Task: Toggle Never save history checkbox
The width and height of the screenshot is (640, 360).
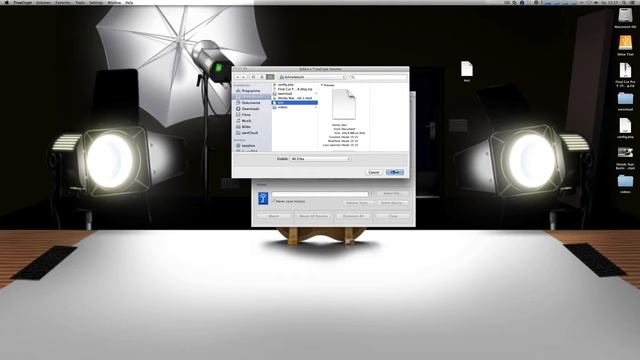Action: pos(274,201)
